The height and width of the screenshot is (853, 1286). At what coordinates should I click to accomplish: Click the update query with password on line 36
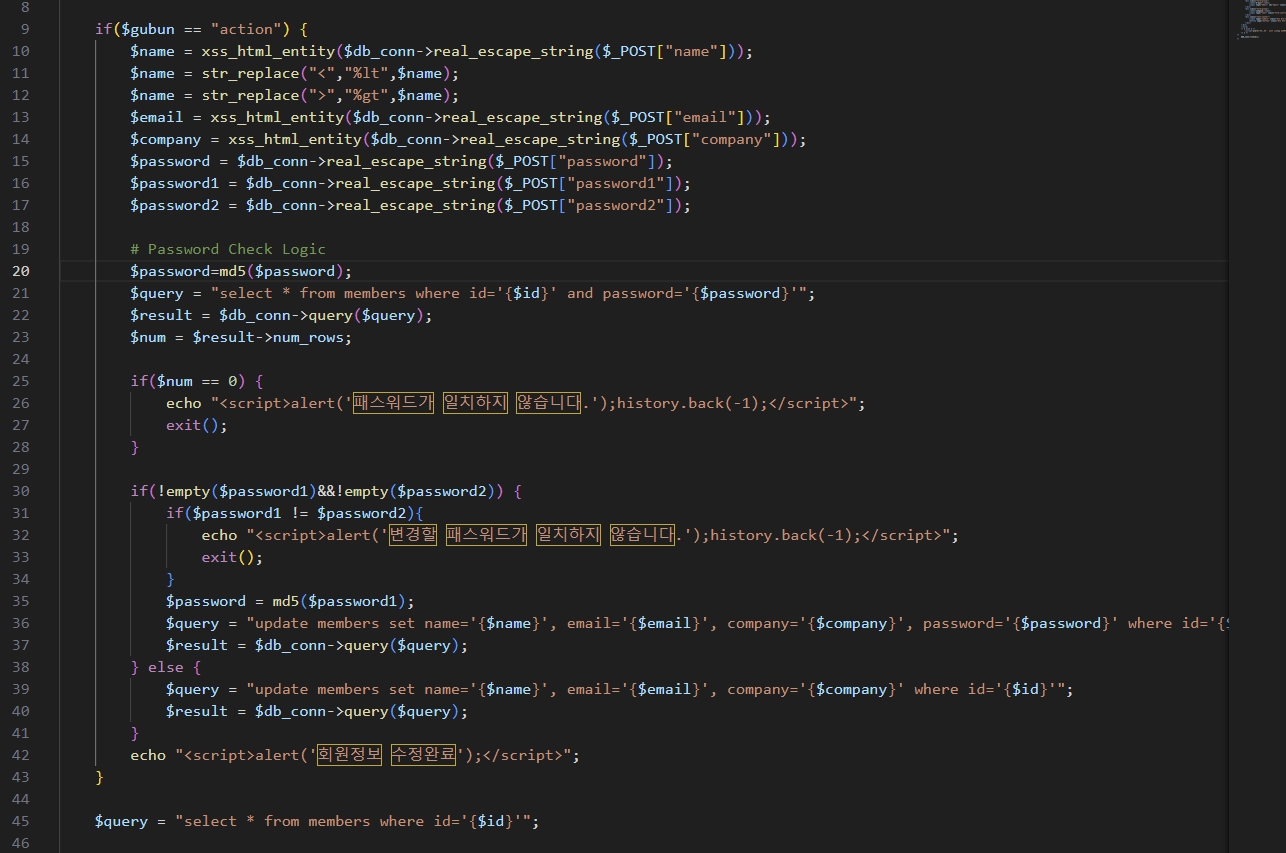click(738, 623)
